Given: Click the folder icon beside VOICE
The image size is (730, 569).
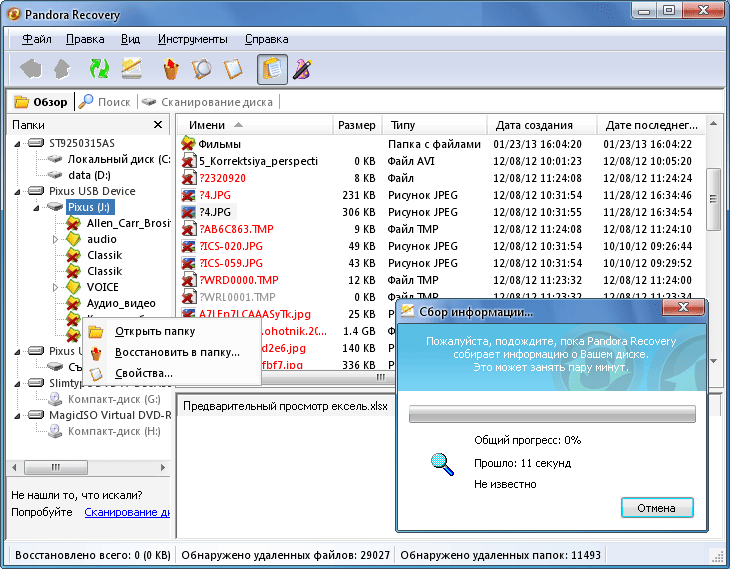Looking at the screenshot, I should coord(73,287).
